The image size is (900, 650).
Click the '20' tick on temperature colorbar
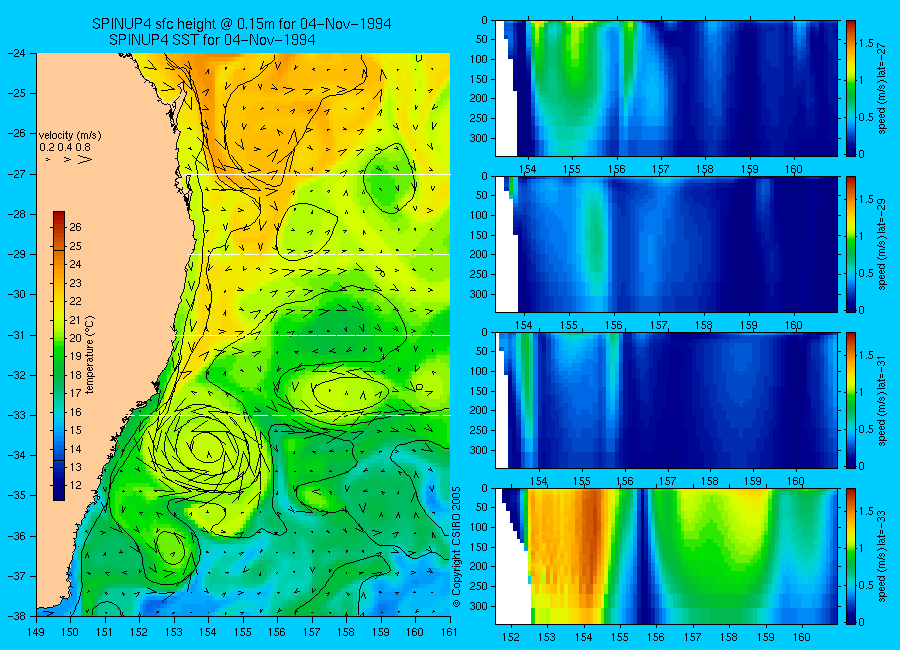(x=75, y=338)
